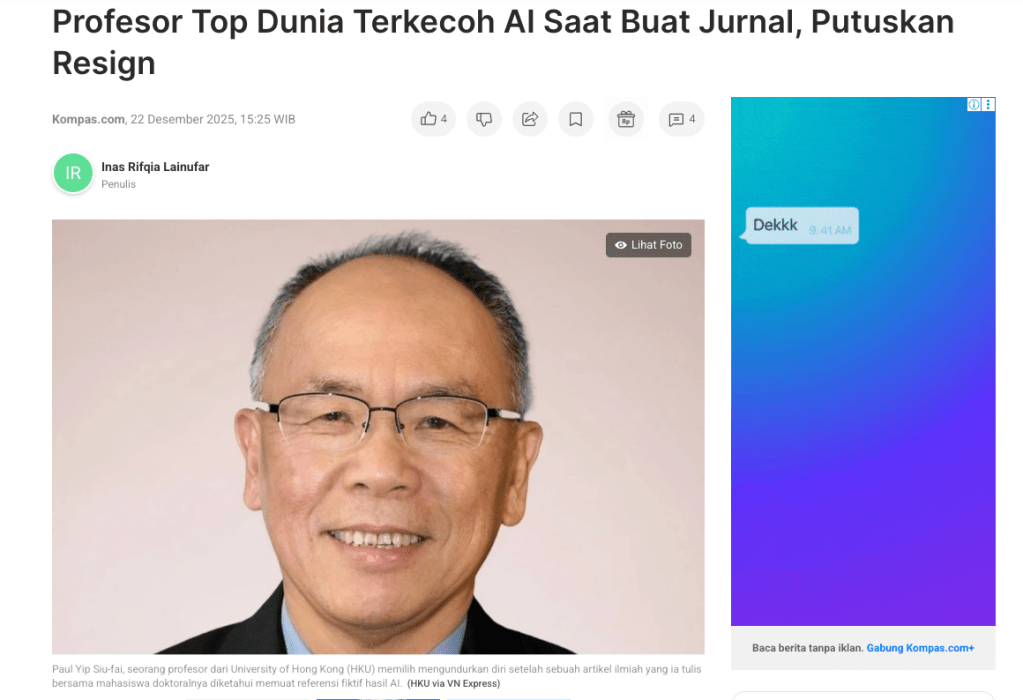Image resolution: width=1023 pixels, height=700 pixels.
Task: Click the Dekkk chat bubble ad
Action: click(802, 226)
